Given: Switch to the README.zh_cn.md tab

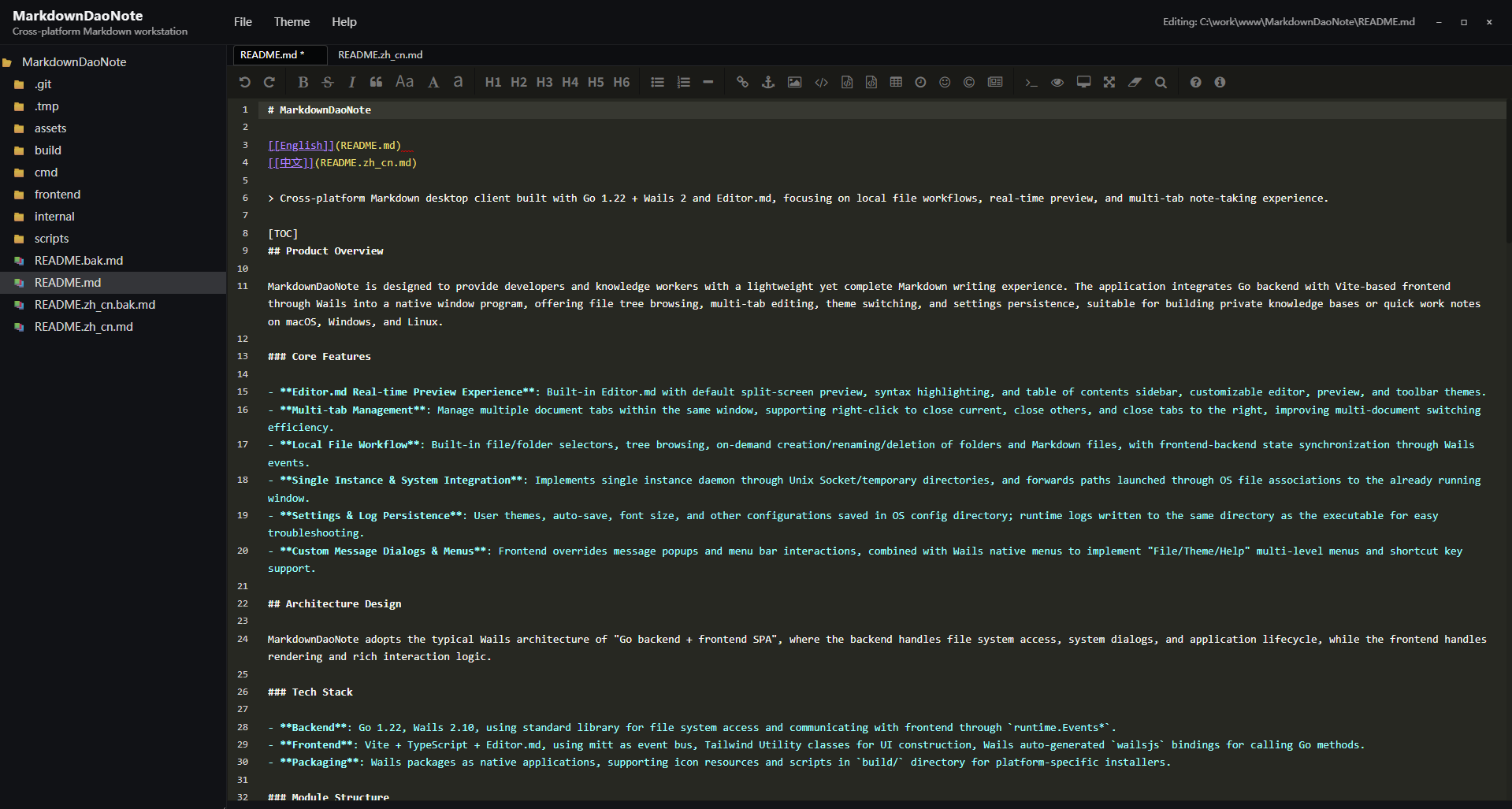Looking at the screenshot, I should (380, 55).
